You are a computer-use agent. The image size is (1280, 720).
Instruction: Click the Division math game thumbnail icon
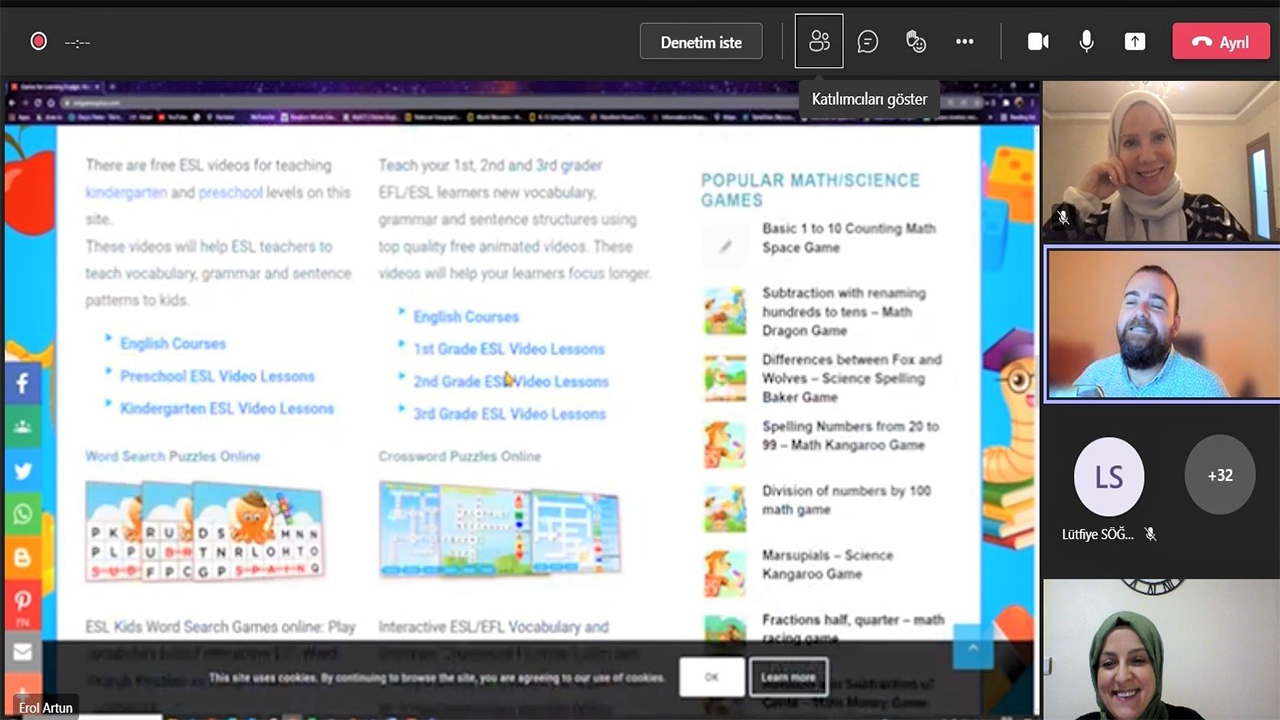[x=725, y=507]
